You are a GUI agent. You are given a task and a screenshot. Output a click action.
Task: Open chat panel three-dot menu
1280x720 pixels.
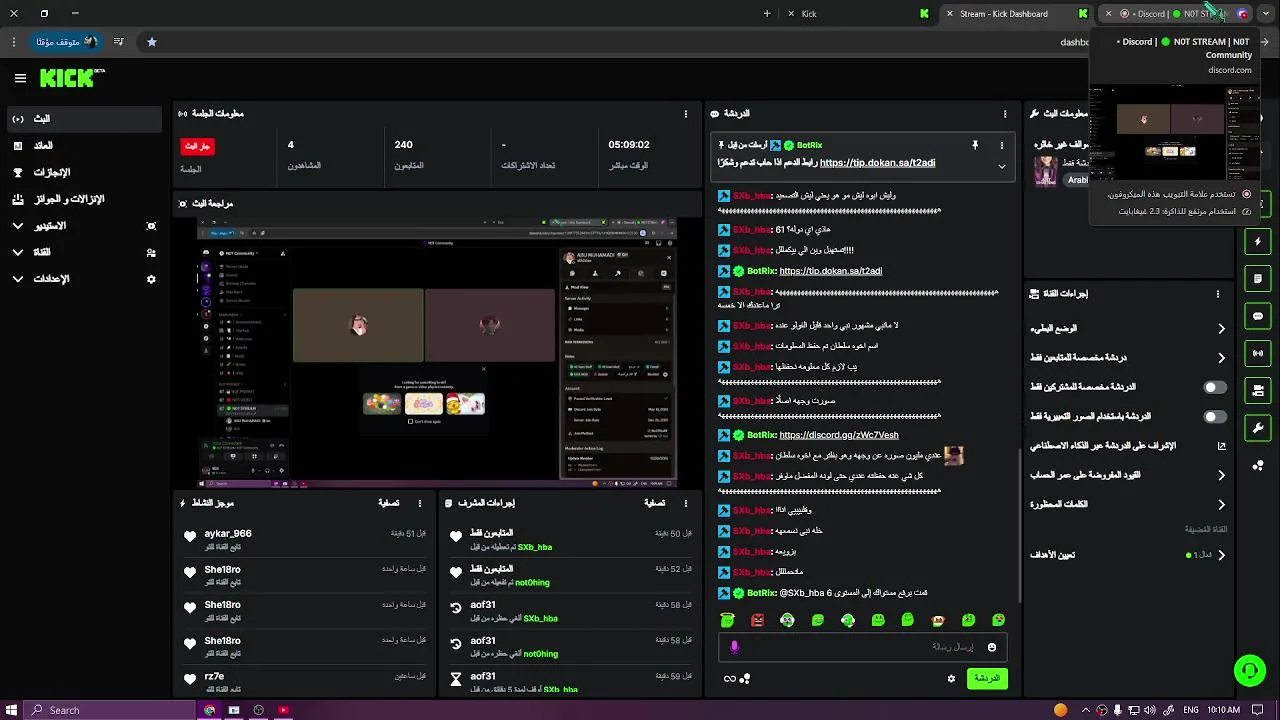[1005, 114]
